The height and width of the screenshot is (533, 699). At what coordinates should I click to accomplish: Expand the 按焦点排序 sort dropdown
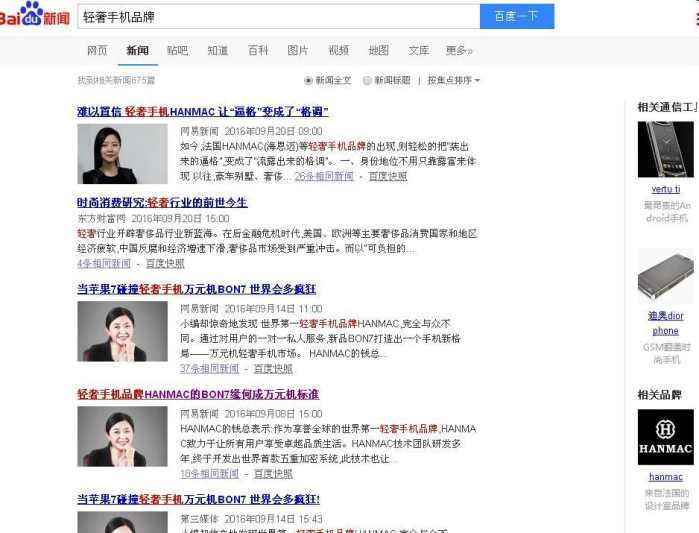tap(453, 80)
